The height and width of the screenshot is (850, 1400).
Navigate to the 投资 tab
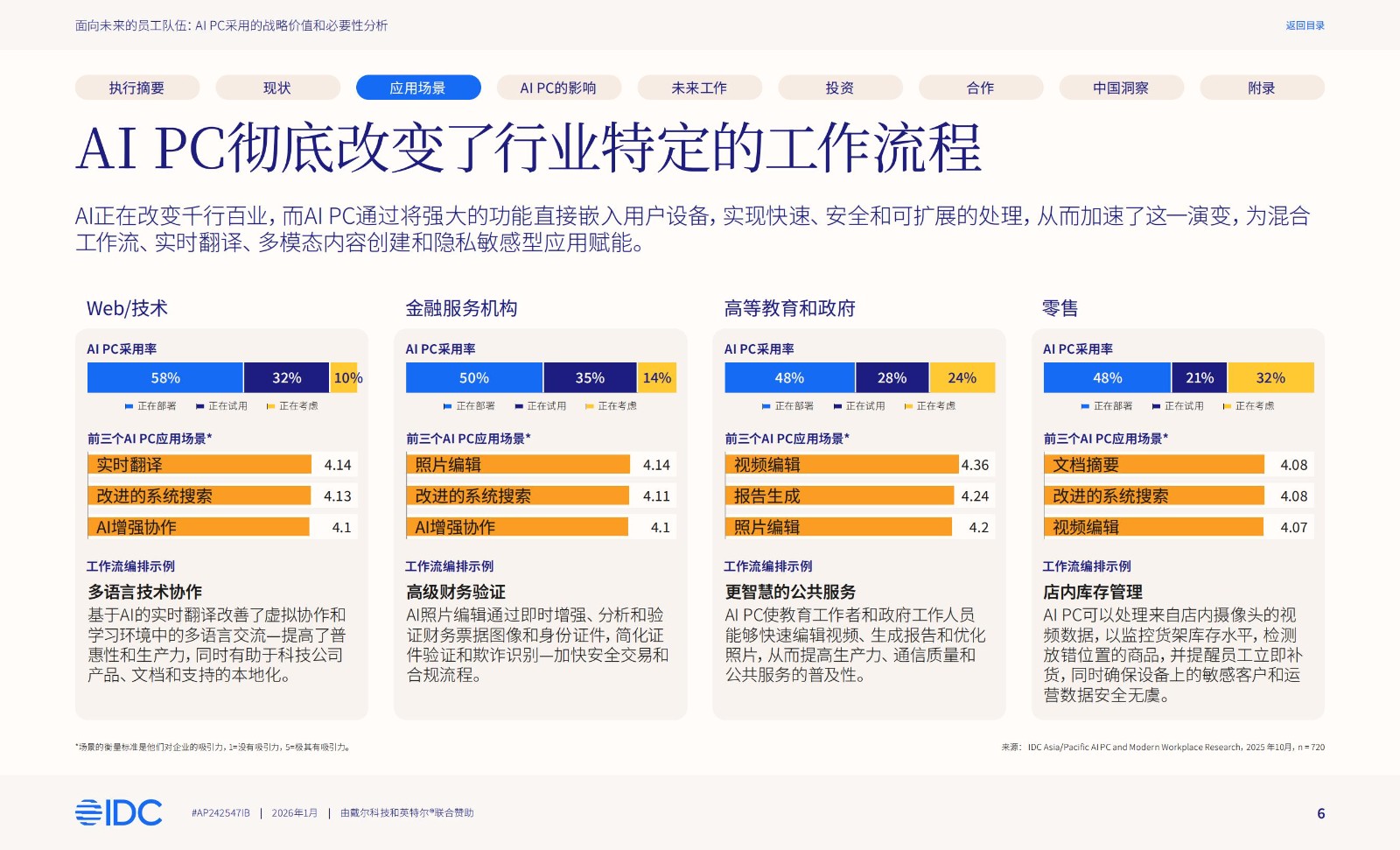(839, 88)
